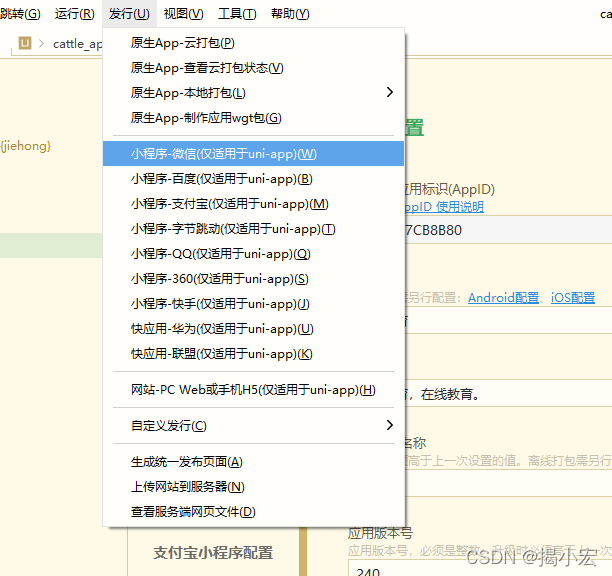Choose 生成统一发布页面(A)
This screenshot has width=612, height=576.
(x=253, y=462)
